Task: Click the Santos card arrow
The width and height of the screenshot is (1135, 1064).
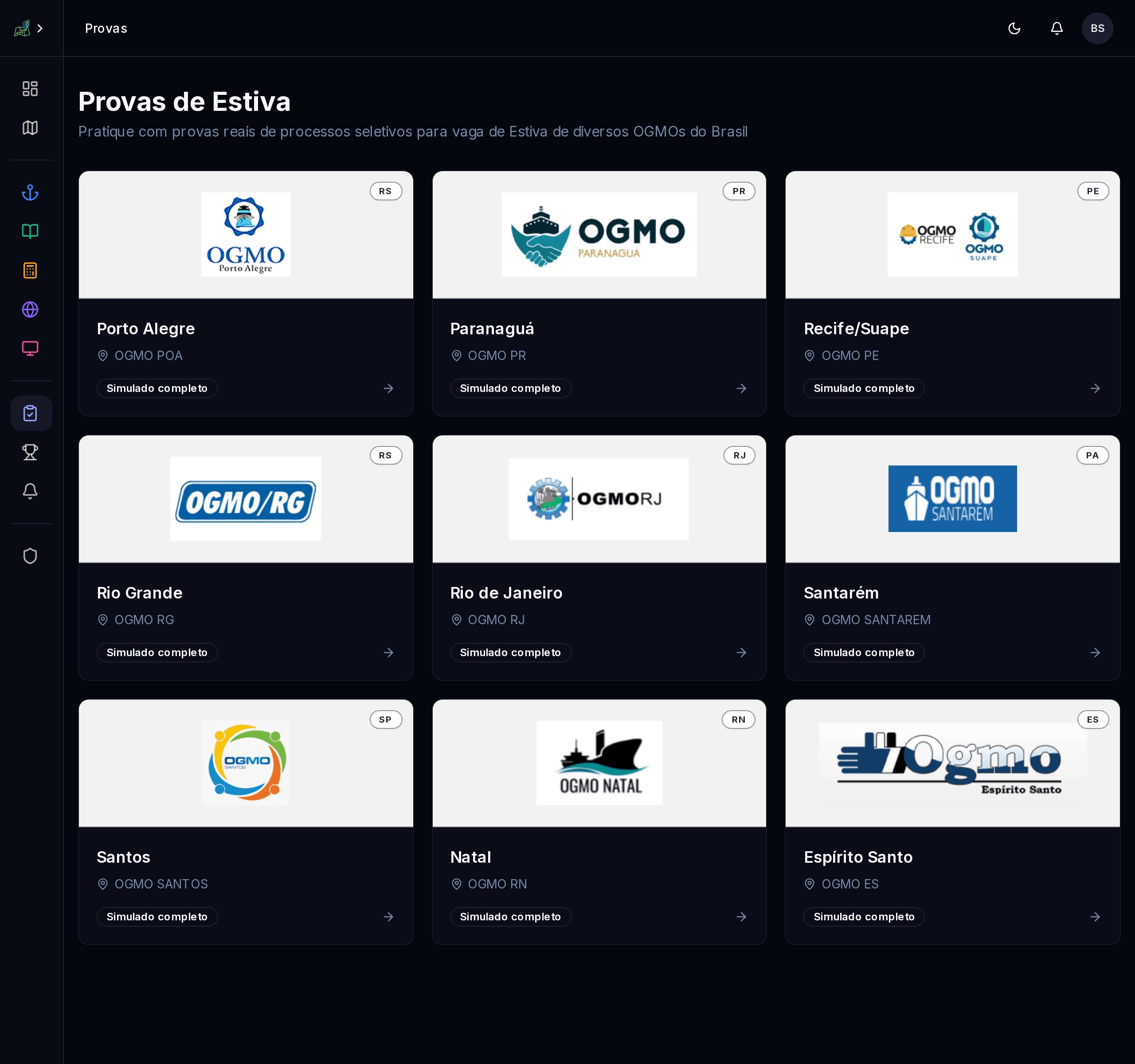Action: tap(388, 917)
